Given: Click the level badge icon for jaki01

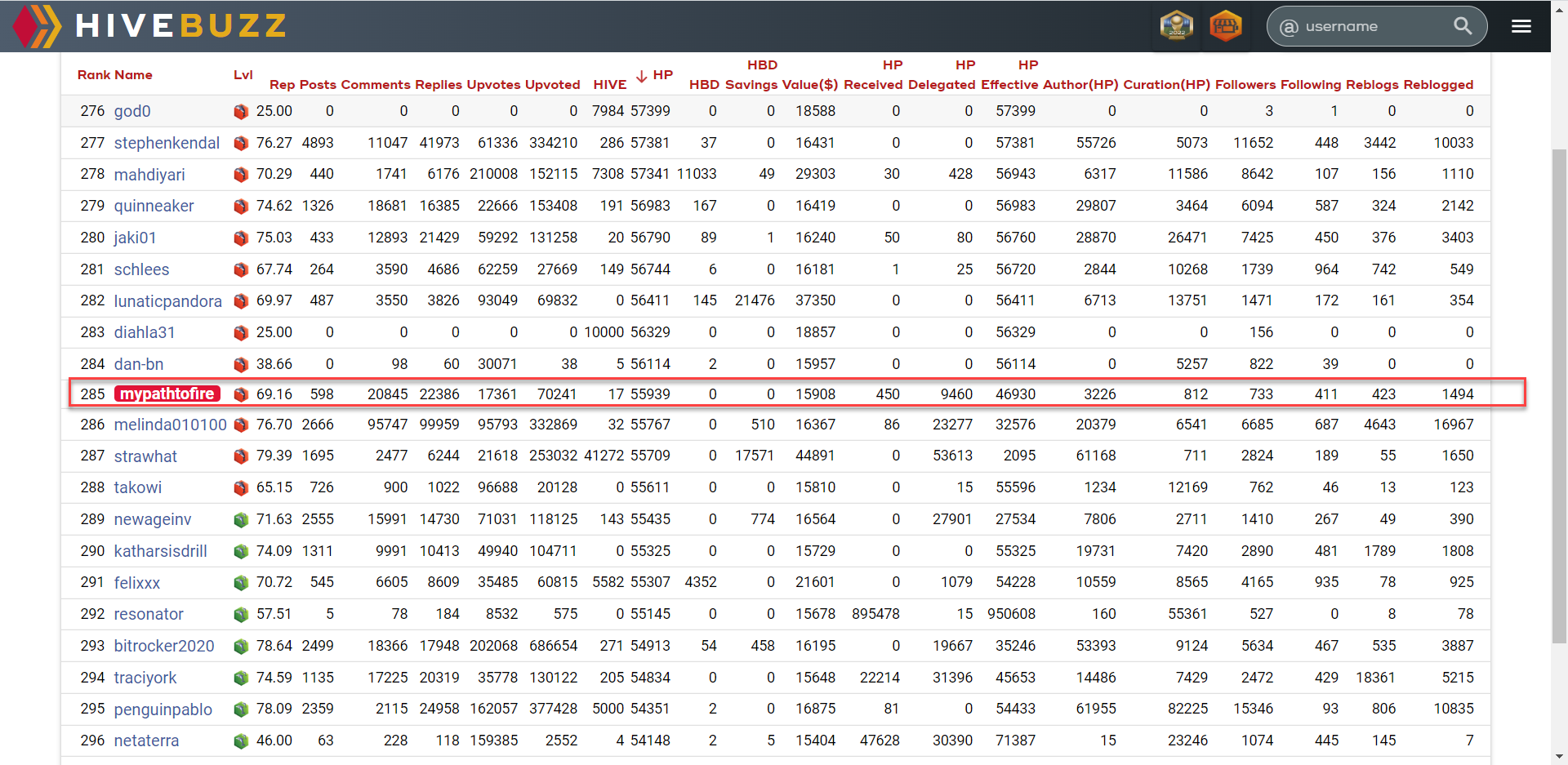Looking at the screenshot, I should (x=241, y=238).
